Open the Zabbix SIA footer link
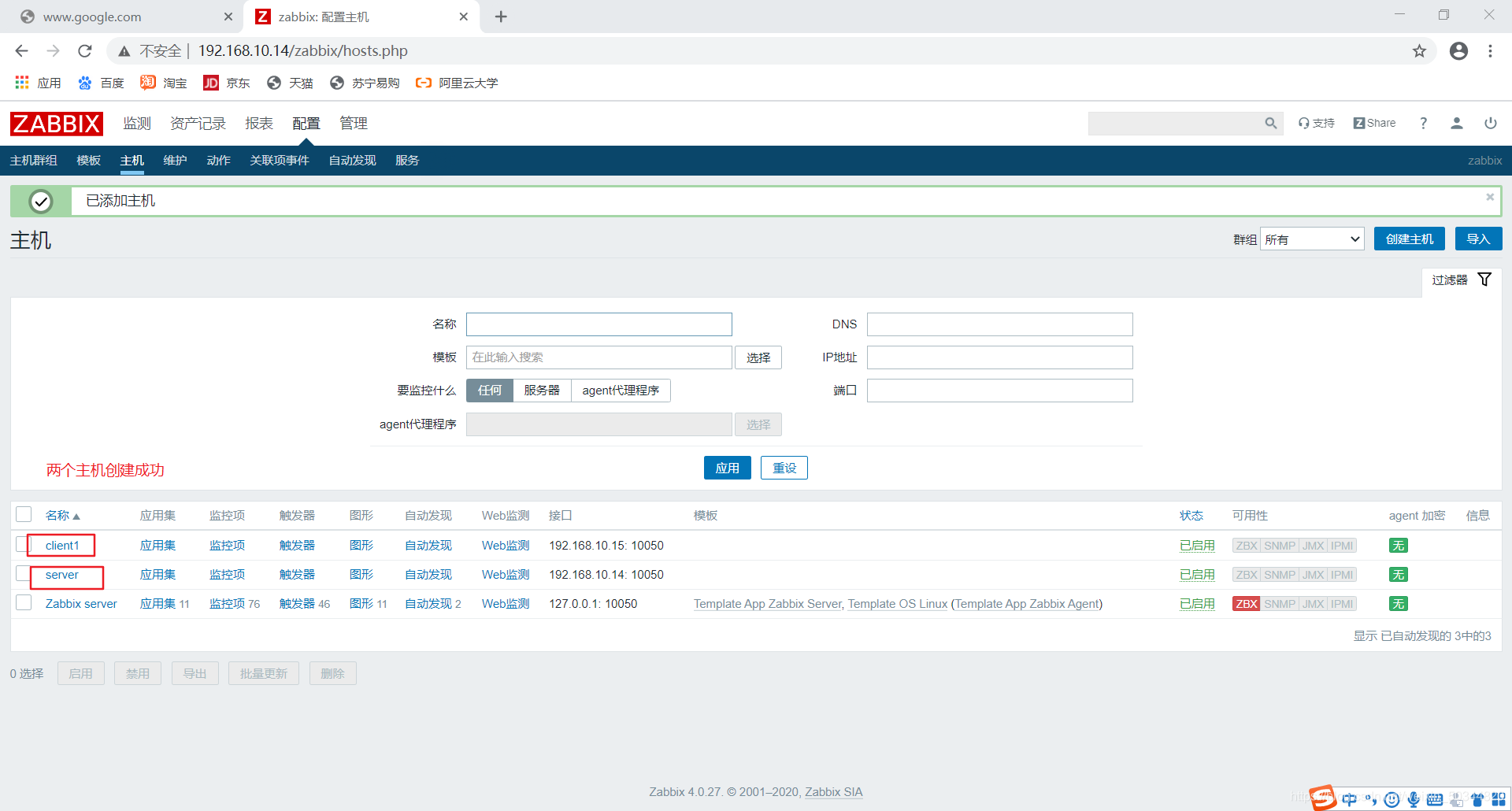The height and width of the screenshot is (811, 1512). coord(833,792)
